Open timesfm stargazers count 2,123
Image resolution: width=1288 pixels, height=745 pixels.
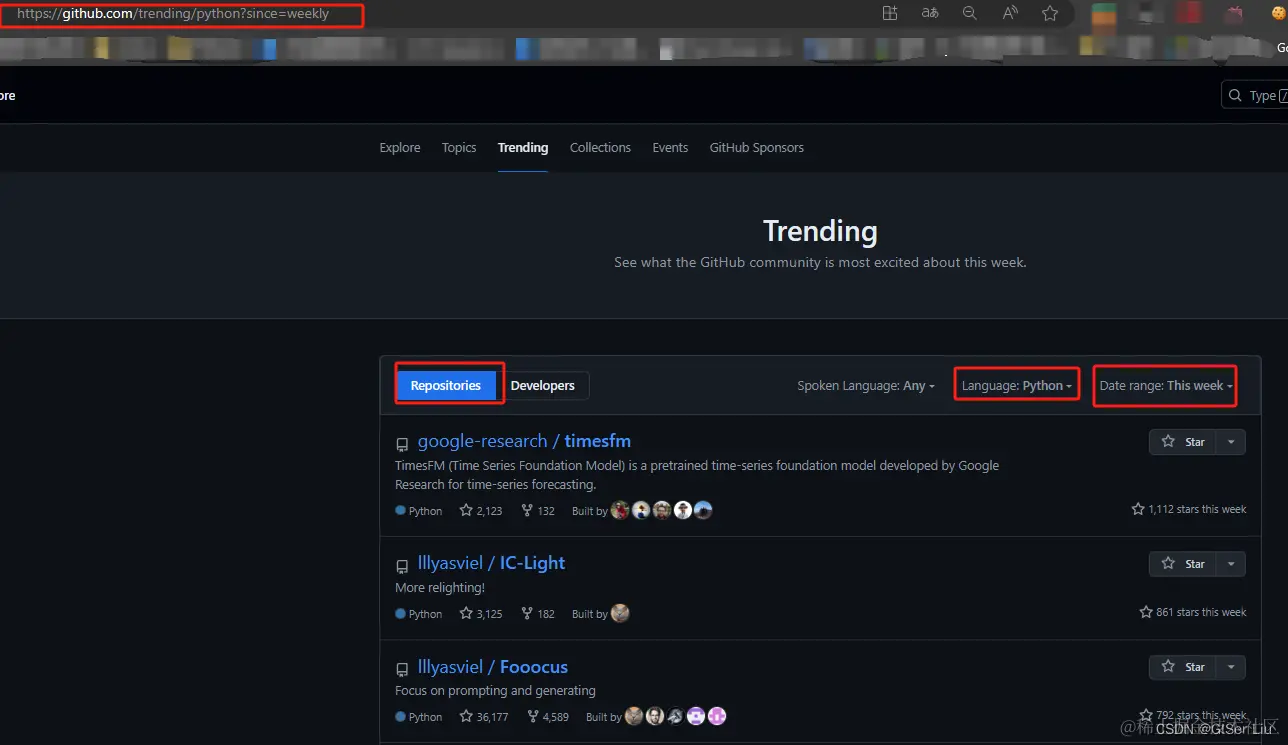(481, 510)
